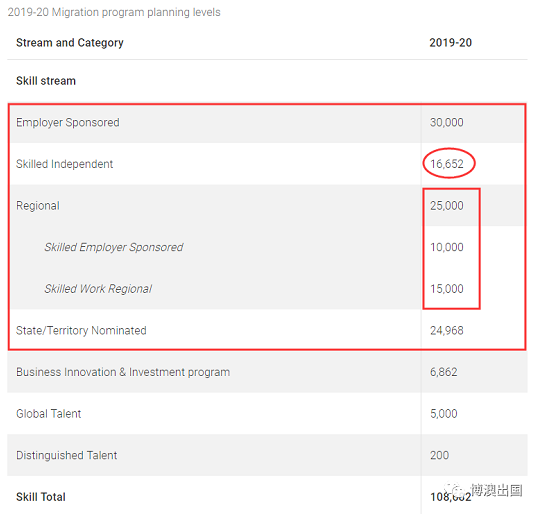This screenshot has width=535, height=514.
Task: Select the 24,968 State/Territory Nominated figure
Action: [447, 330]
